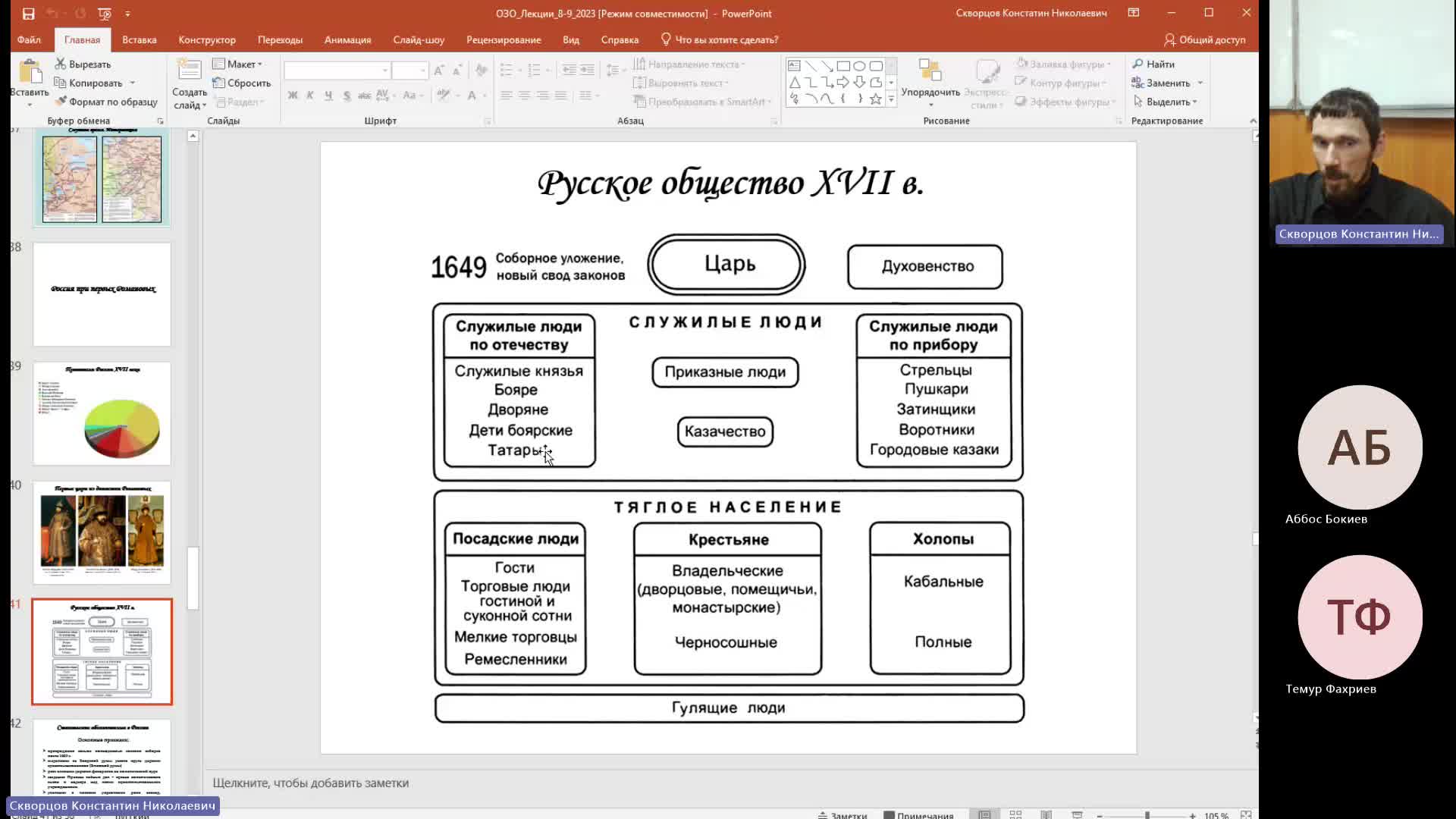Open the Файл menu
This screenshot has height=819, width=1456.
29,39
